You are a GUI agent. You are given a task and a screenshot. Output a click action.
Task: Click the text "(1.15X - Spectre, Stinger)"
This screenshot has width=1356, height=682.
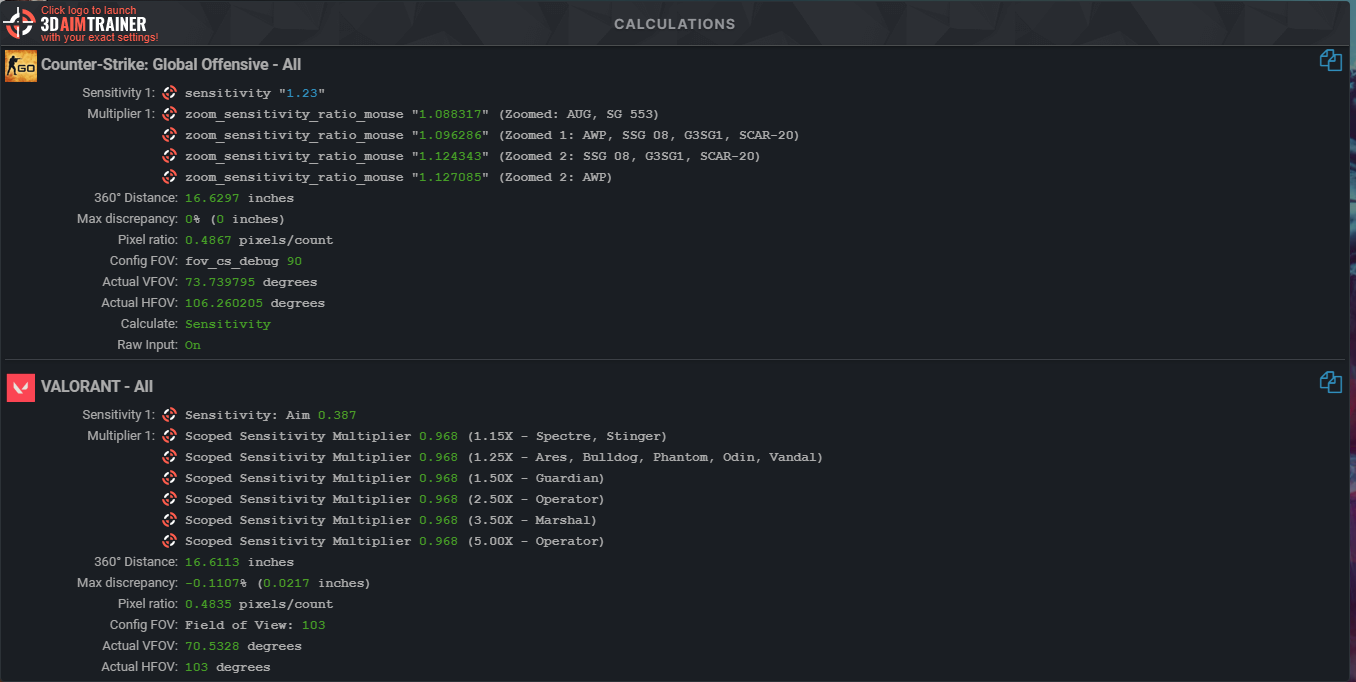coord(567,436)
